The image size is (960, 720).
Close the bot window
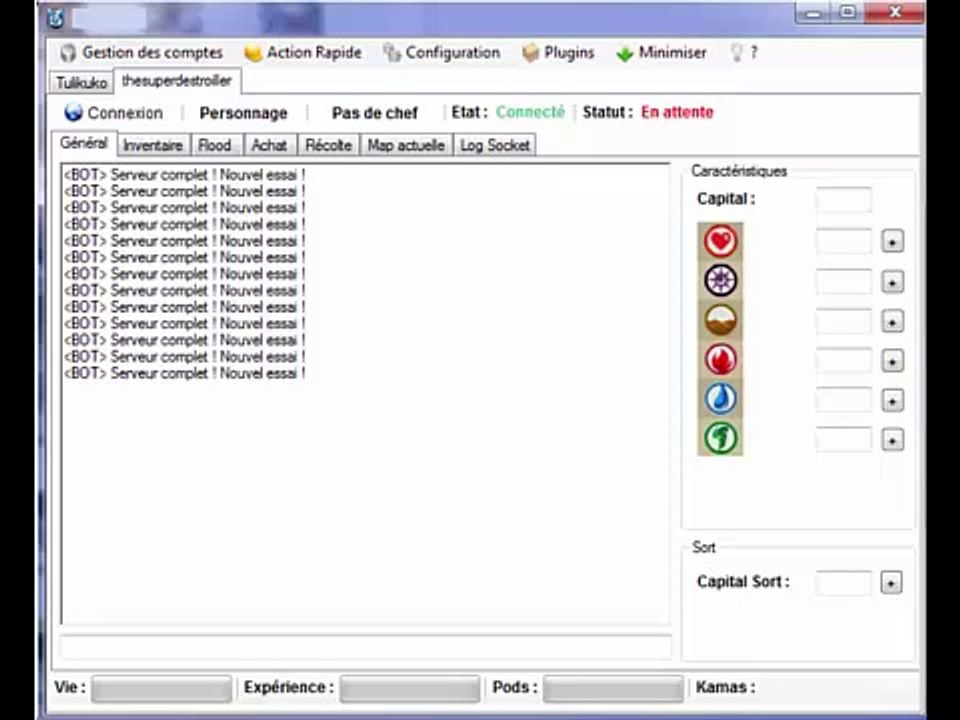point(894,13)
